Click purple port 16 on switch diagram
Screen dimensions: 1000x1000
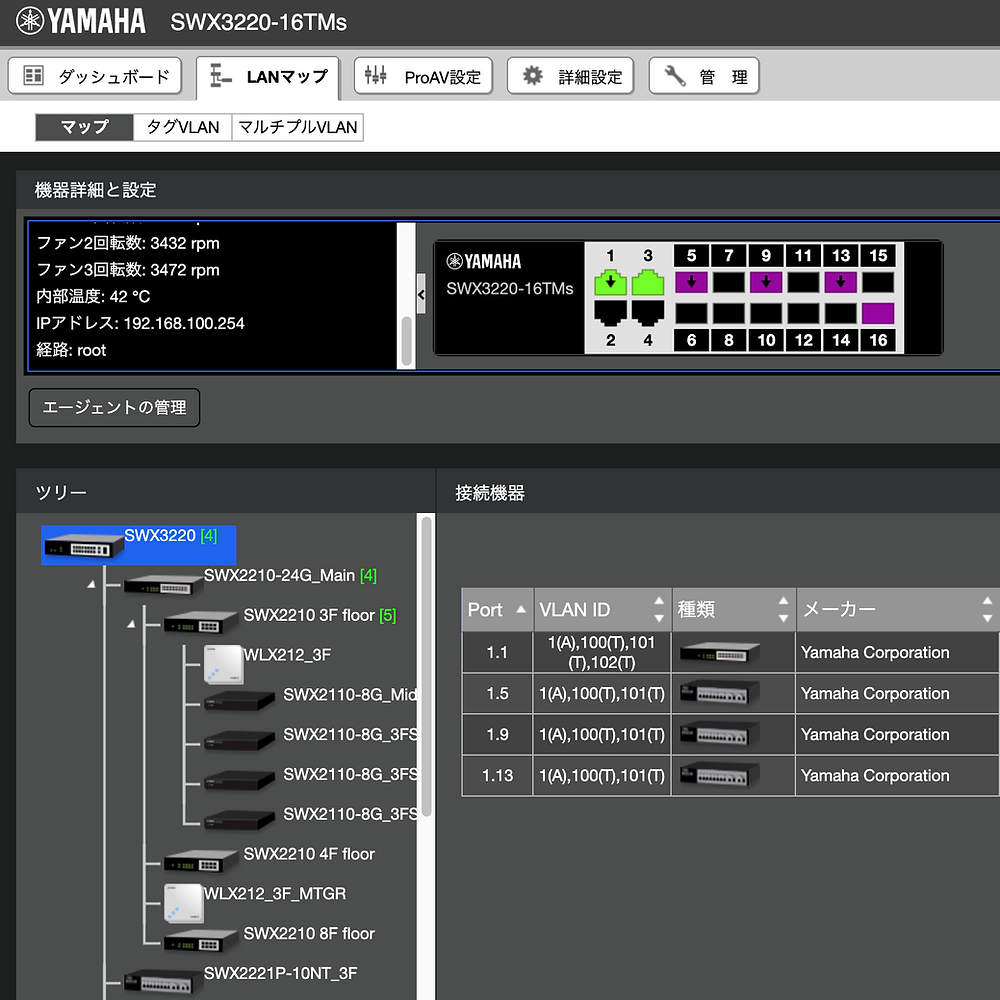pos(878,313)
